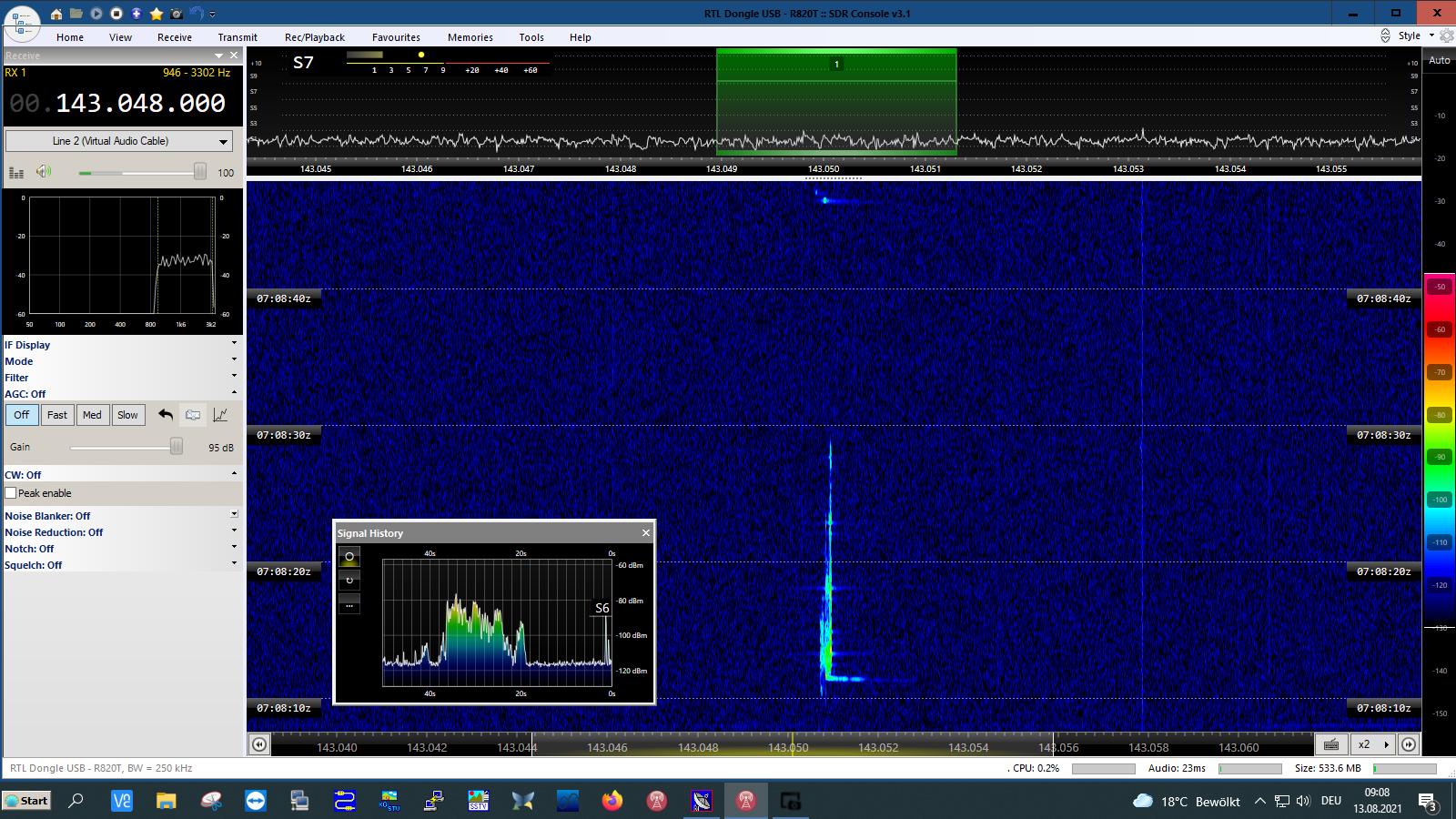Click the Auto button above the color scale

coord(1440,60)
